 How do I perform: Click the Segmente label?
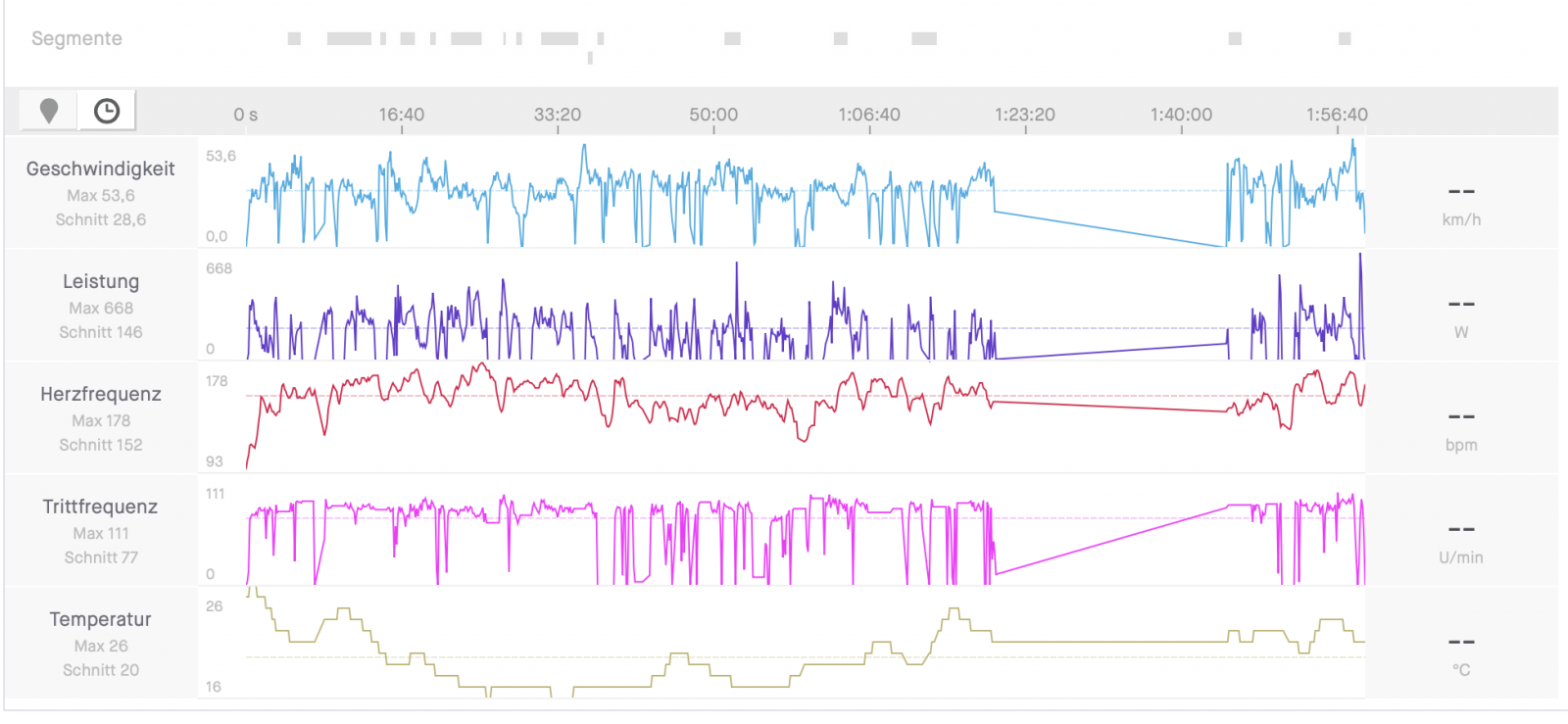coord(76,38)
